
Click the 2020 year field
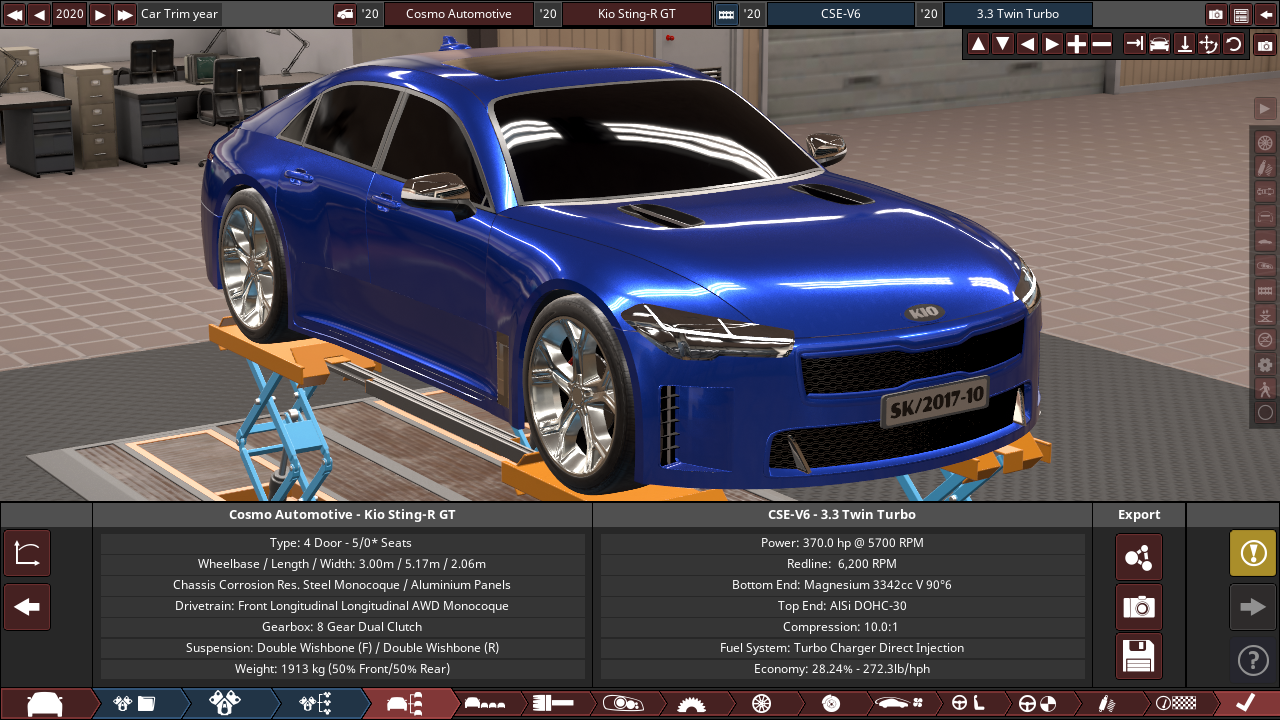coord(70,14)
